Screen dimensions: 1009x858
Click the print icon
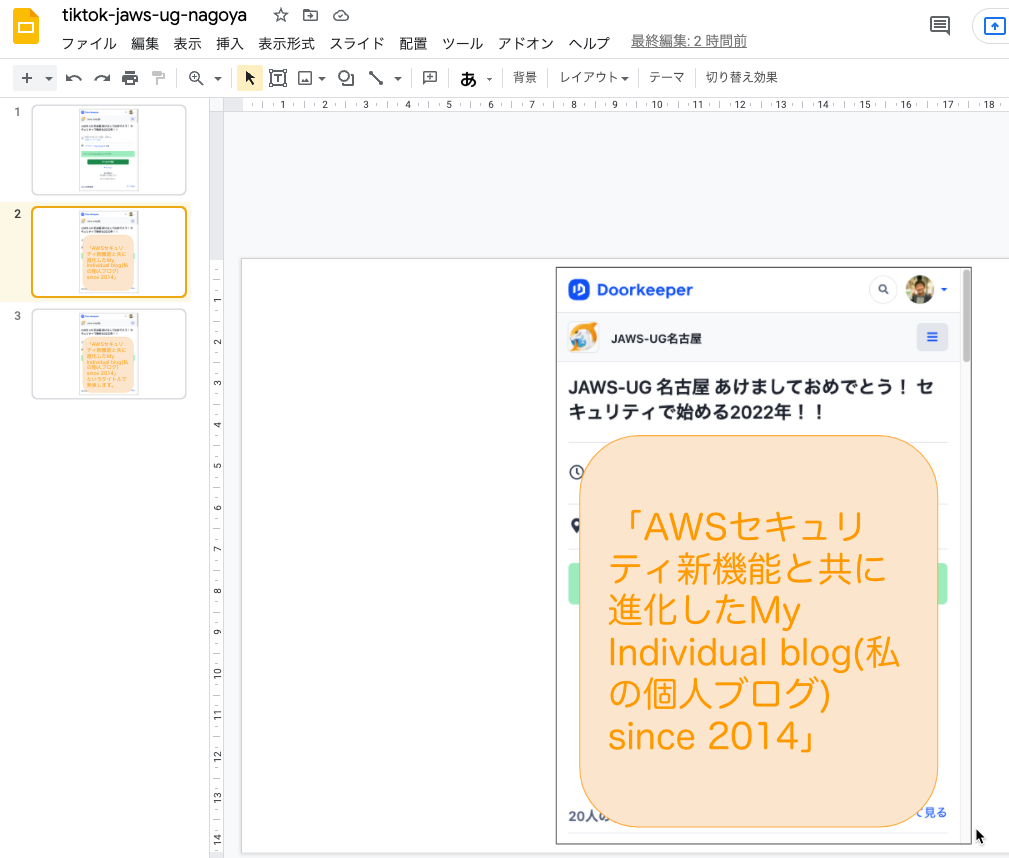click(130, 78)
